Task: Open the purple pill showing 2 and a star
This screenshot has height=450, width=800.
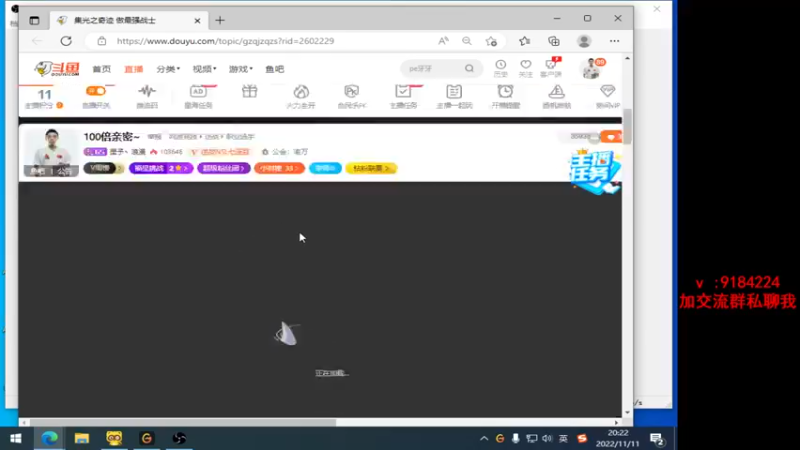Action: (x=161, y=168)
